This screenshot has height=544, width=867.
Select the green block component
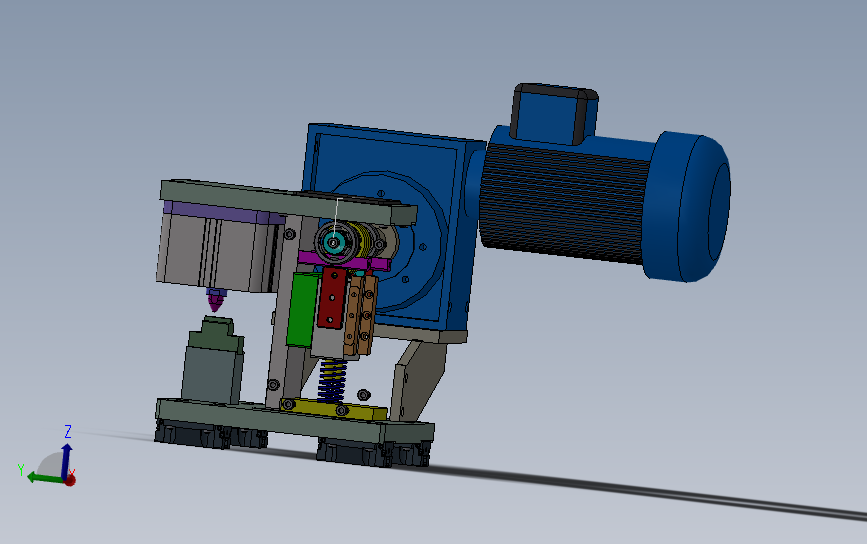point(302,310)
